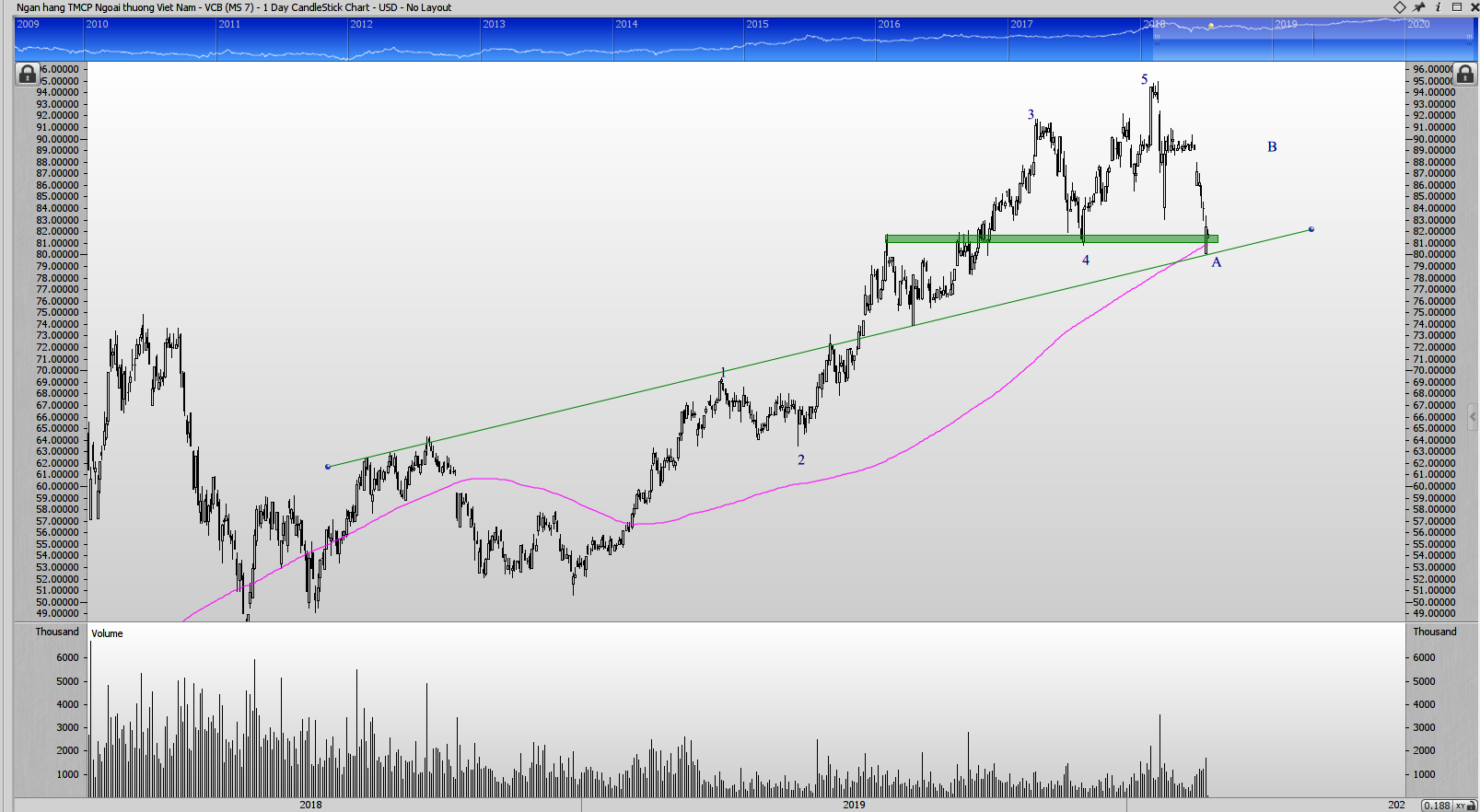This screenshot has width=1480, height=812.
Task: Expand the collapsed right side panel arrow
Action: [x=1473, y=417]
